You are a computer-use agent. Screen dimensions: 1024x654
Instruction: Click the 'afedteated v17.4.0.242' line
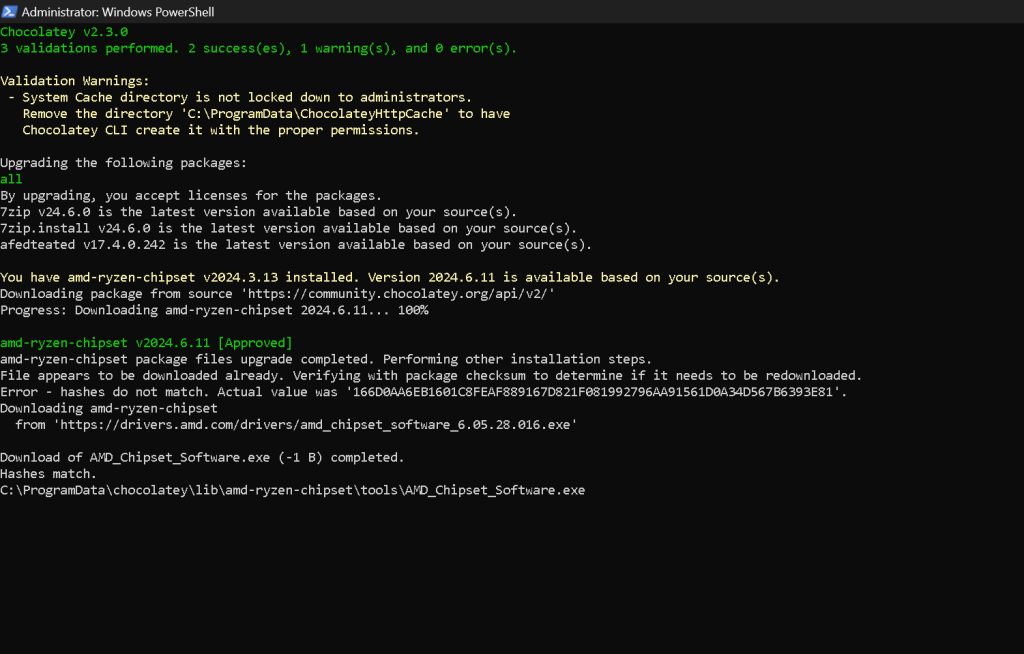[296, 244]
